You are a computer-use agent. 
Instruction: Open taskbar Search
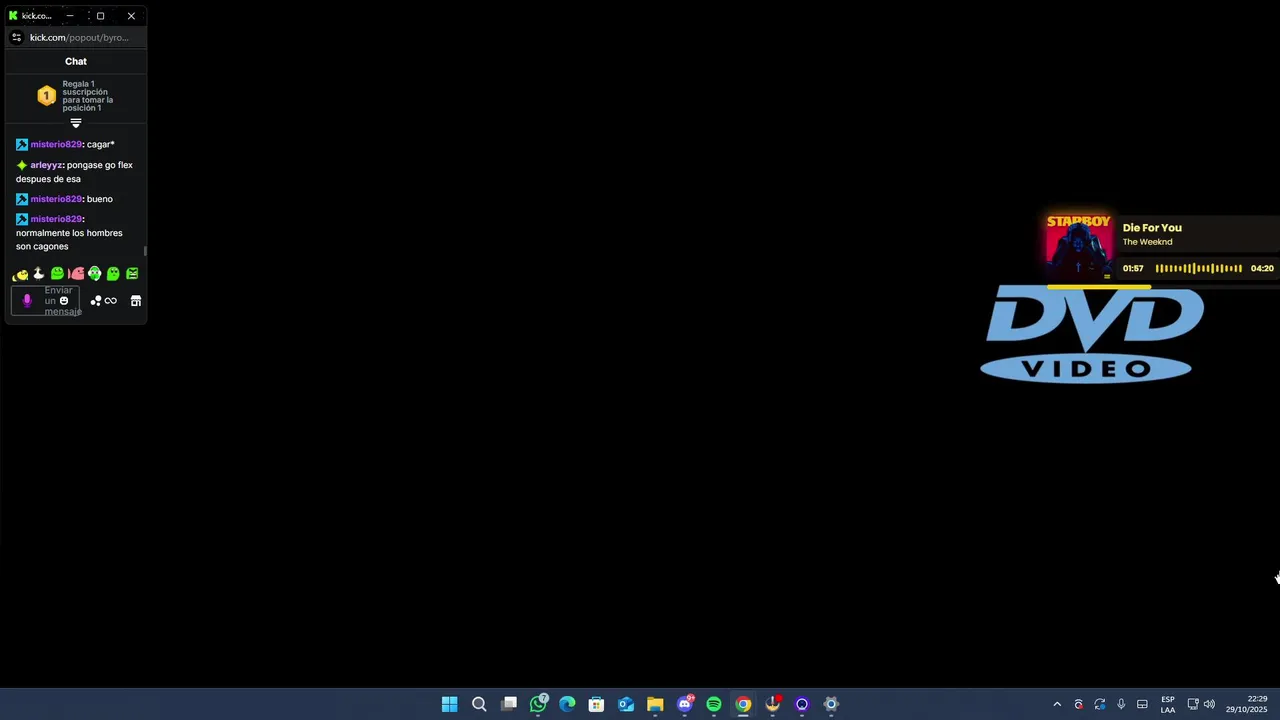point(479,704)
